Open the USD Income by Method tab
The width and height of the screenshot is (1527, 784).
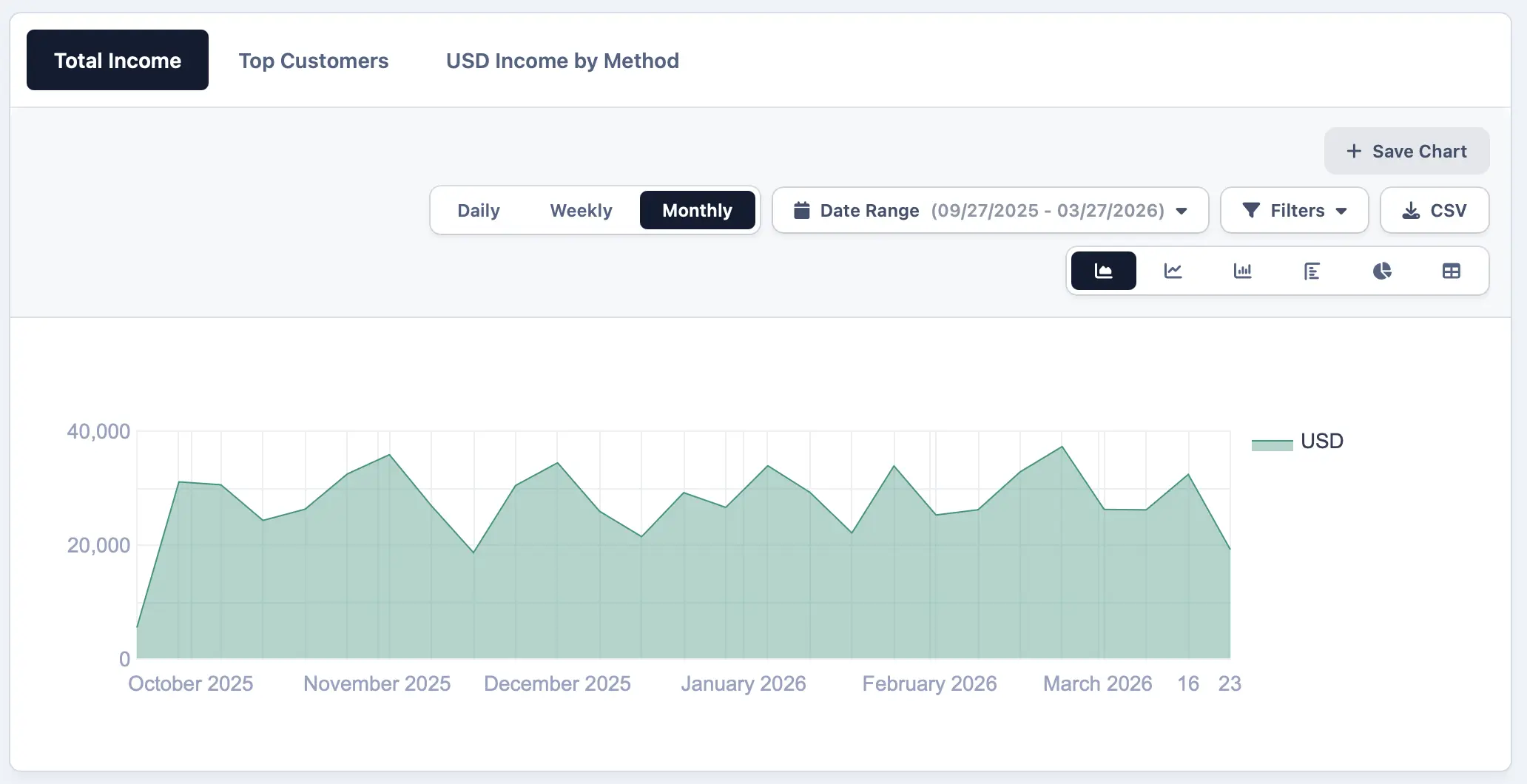tap(562, 60)
